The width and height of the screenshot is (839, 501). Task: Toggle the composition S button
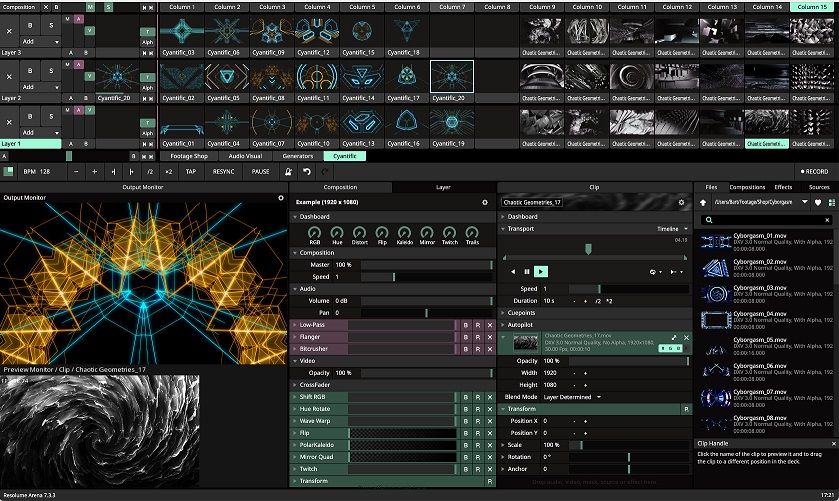tap(109, 7)
